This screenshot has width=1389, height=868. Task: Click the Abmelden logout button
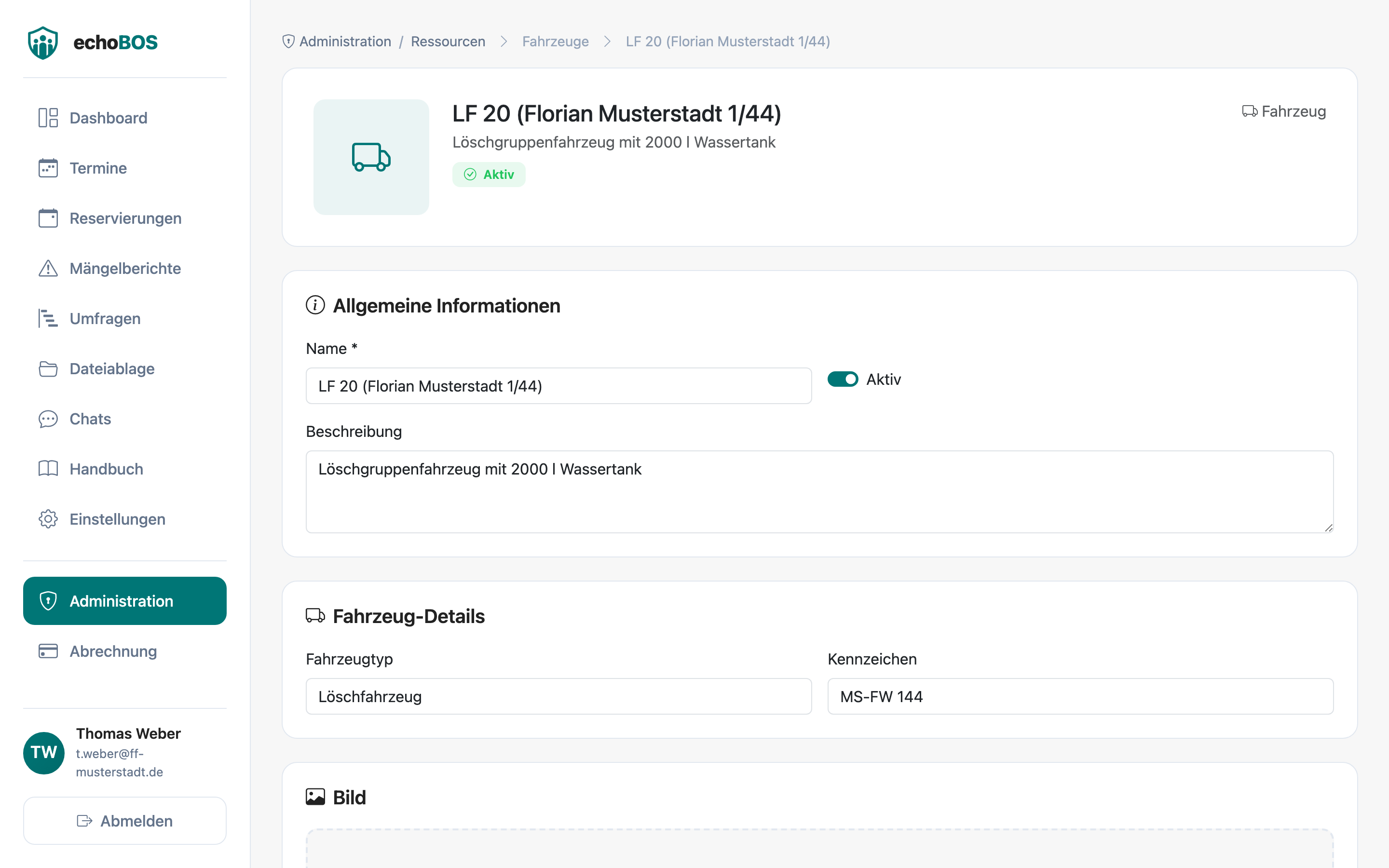(125, 821)
